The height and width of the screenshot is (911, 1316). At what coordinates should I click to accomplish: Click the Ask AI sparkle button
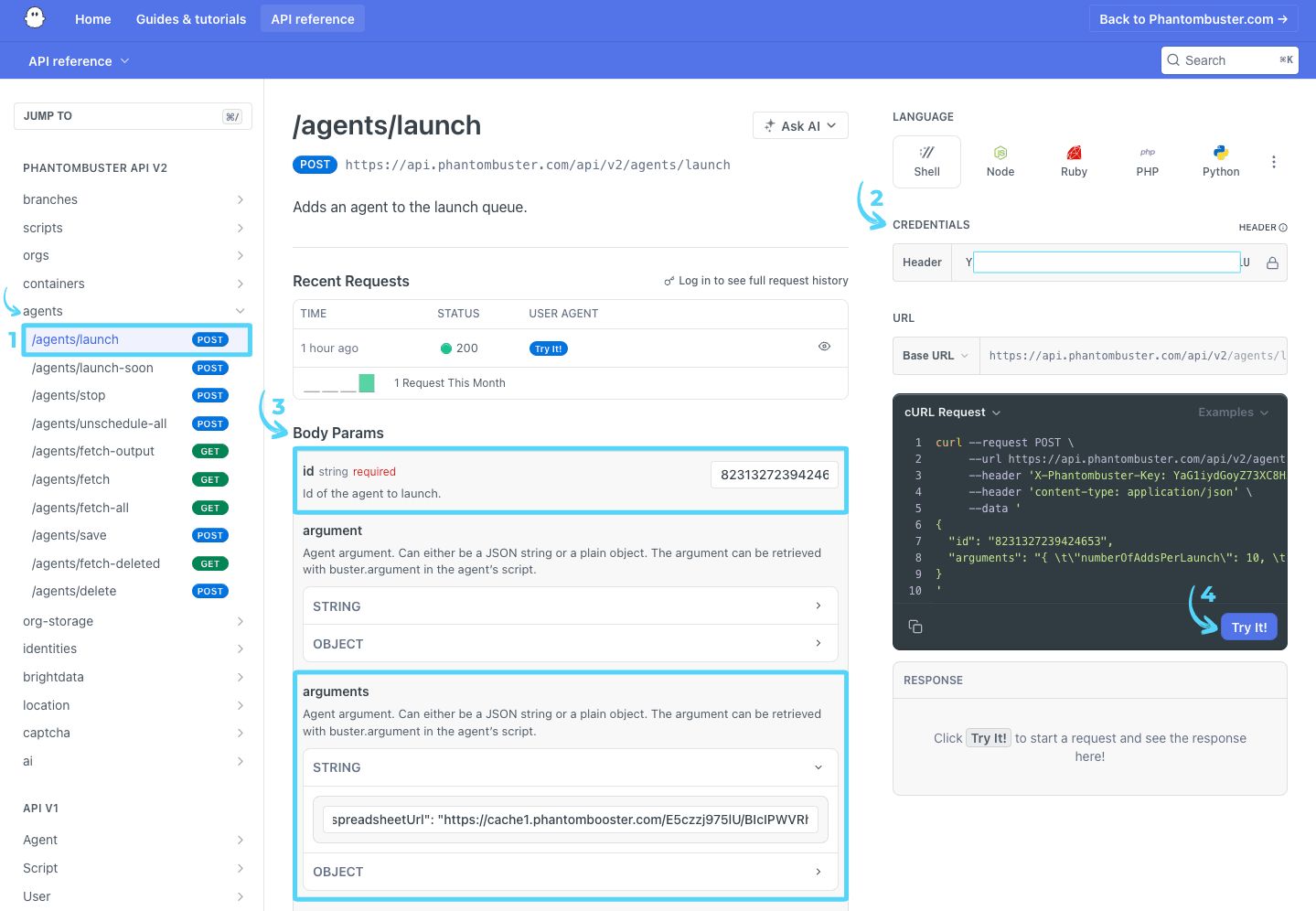coord(800,126)
